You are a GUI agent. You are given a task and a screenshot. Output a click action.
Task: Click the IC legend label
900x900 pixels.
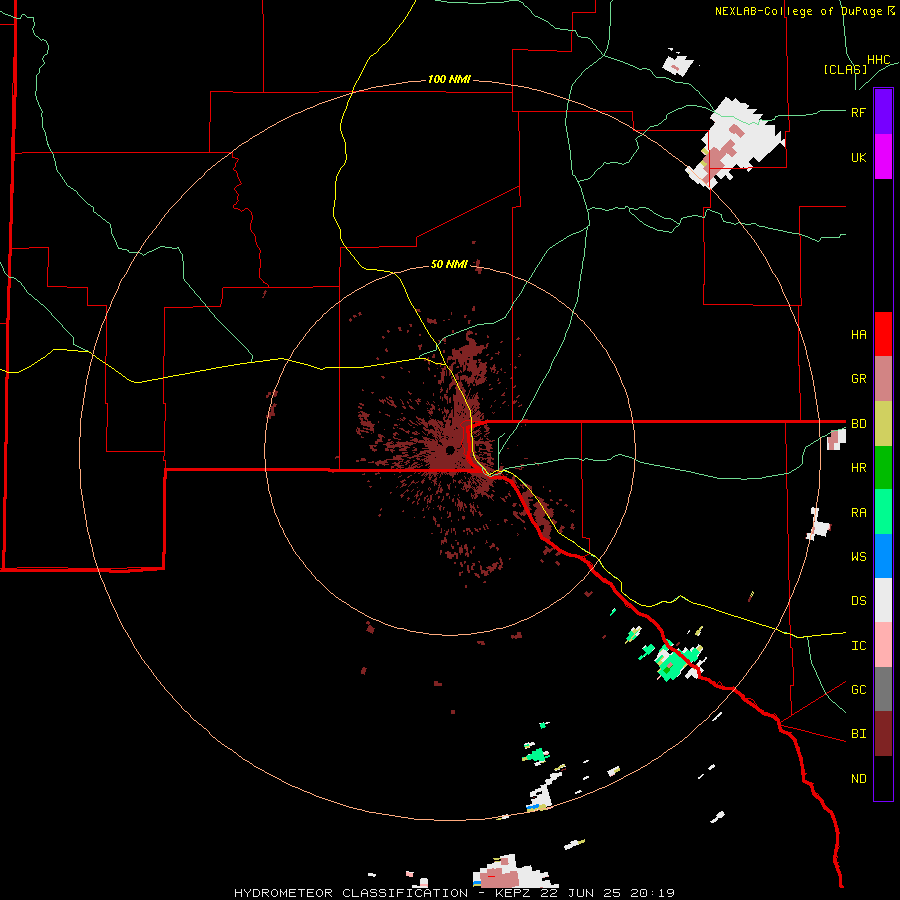[x=858, y=646]
